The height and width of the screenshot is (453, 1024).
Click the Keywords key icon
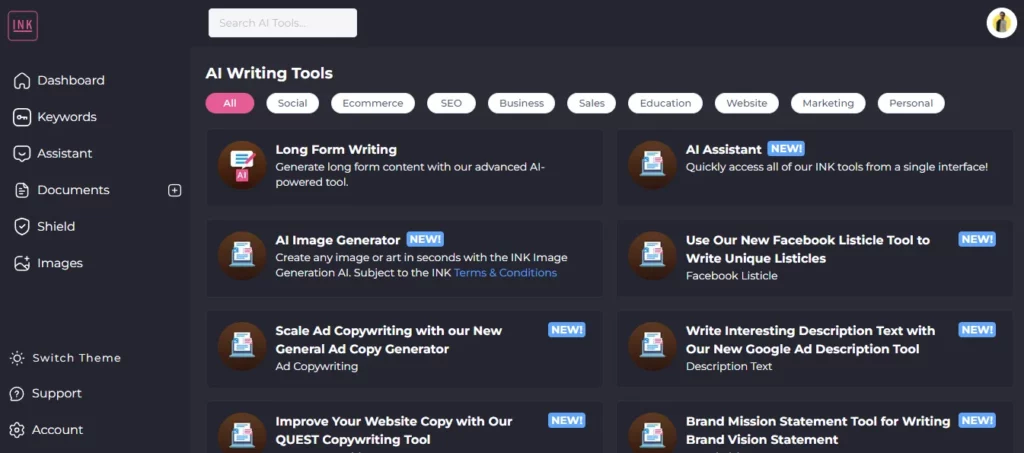pos(22,117)
